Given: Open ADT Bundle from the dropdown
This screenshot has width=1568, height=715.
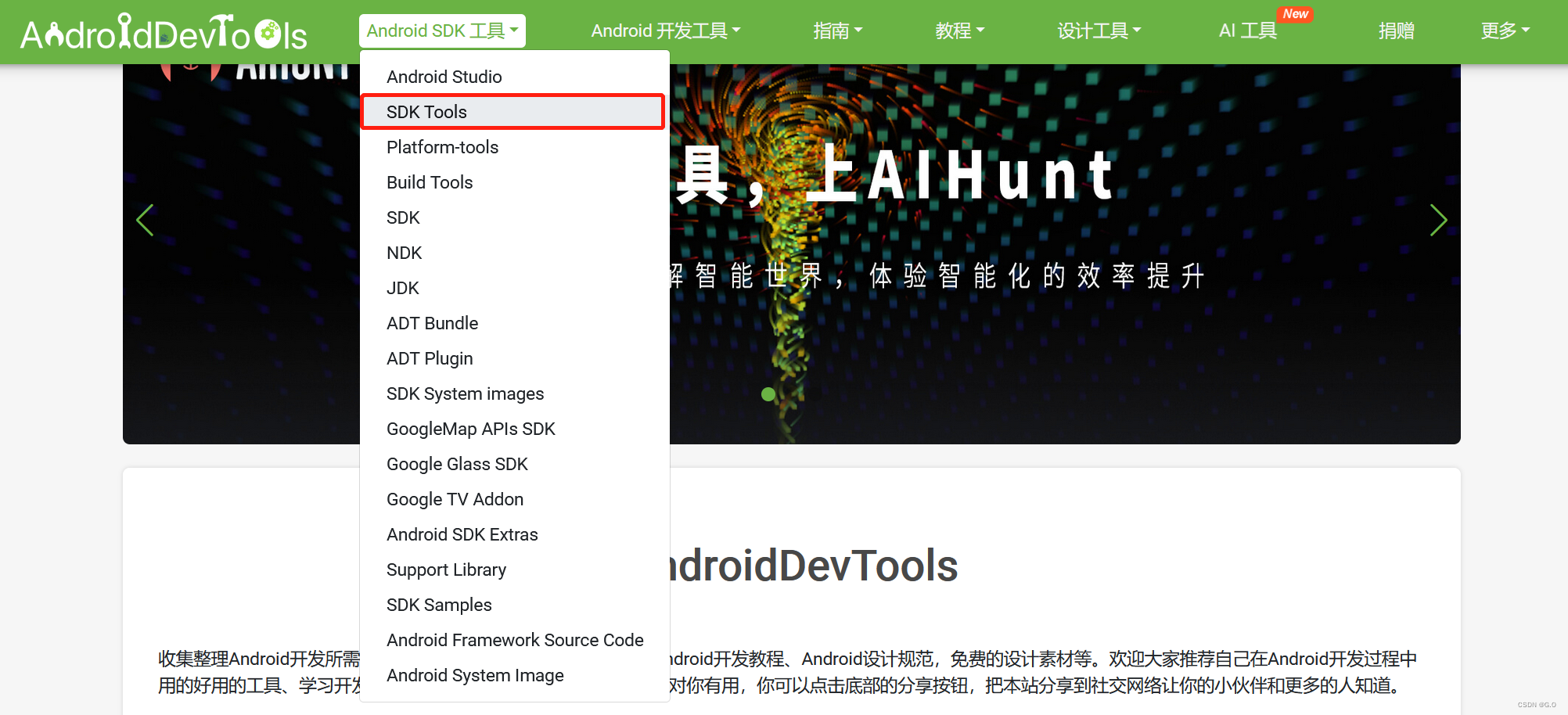Looking at the screenshot, I should [x=515, y=323].
